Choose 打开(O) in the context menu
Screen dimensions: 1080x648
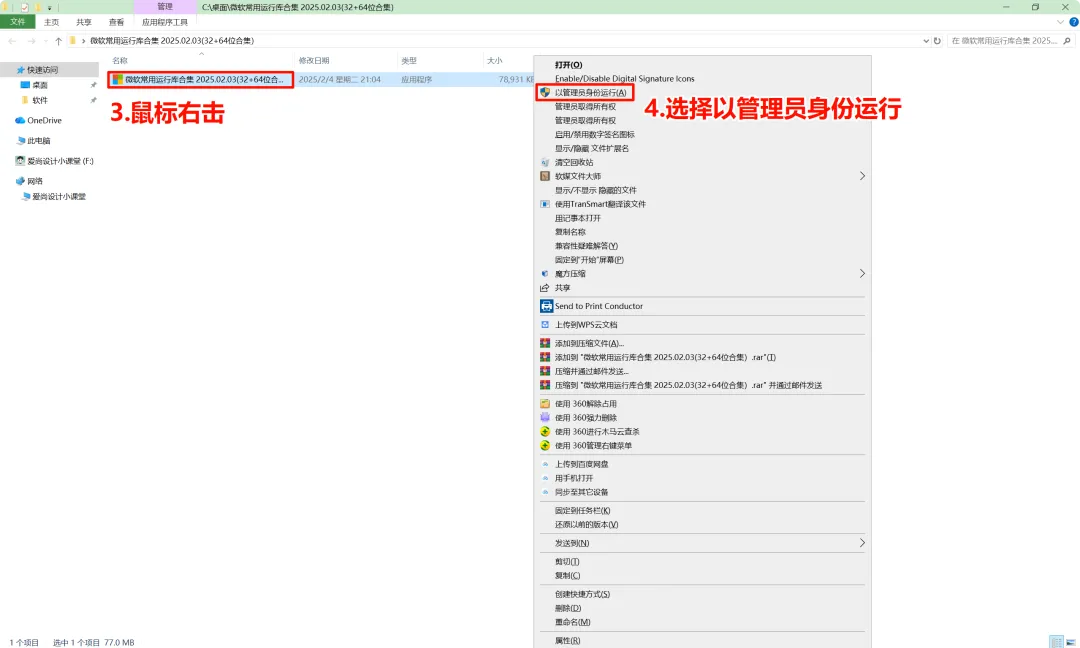click(x=569, y=65)
